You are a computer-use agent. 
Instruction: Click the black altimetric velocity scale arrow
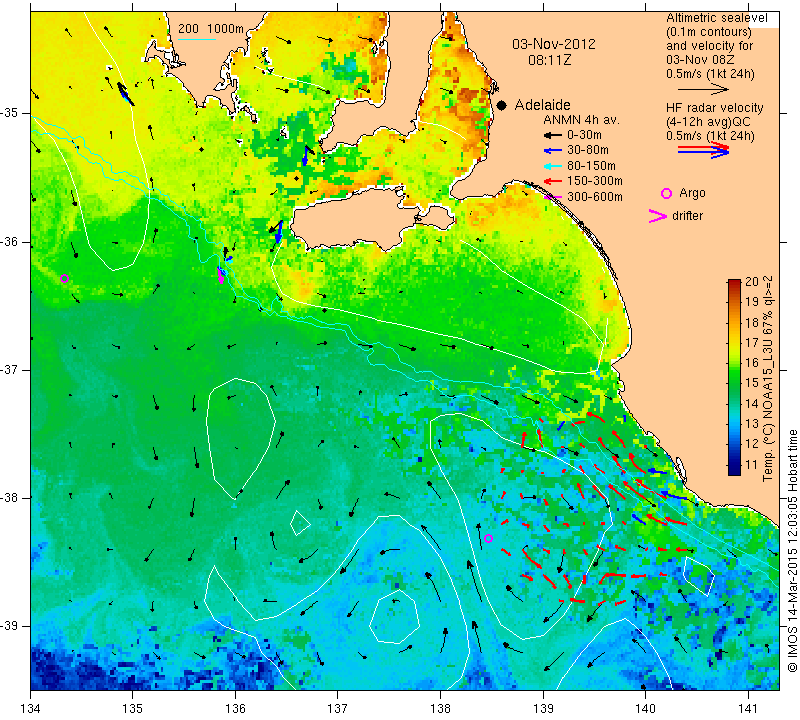703,89
